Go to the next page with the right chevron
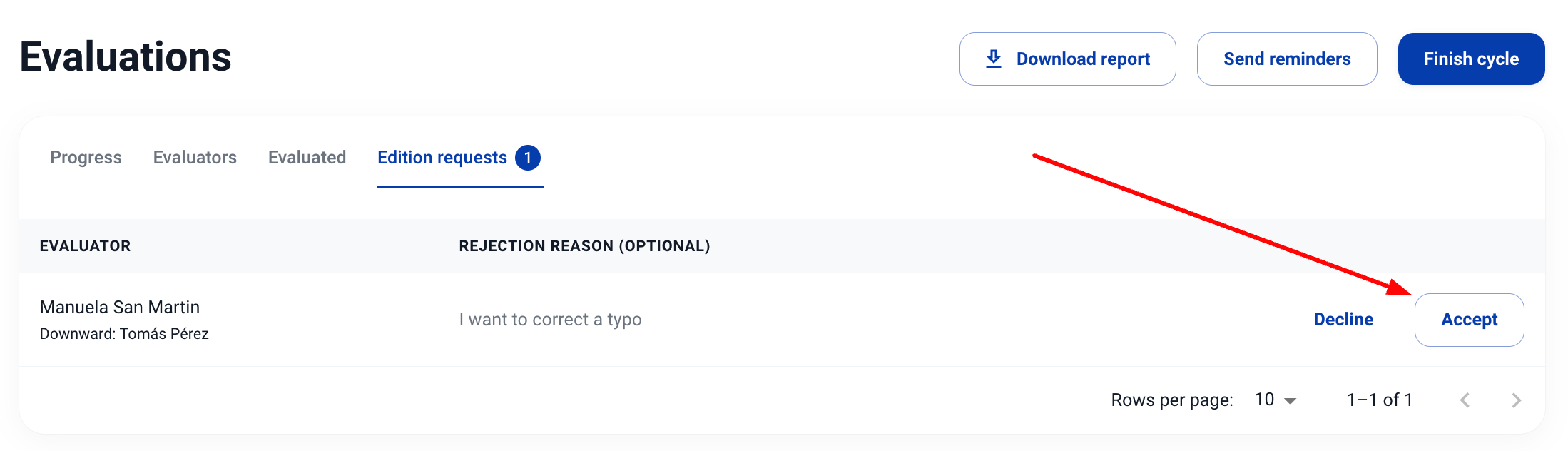Image resolution: width=1568 pixels, height=451 pixels. pos(1516,400)
